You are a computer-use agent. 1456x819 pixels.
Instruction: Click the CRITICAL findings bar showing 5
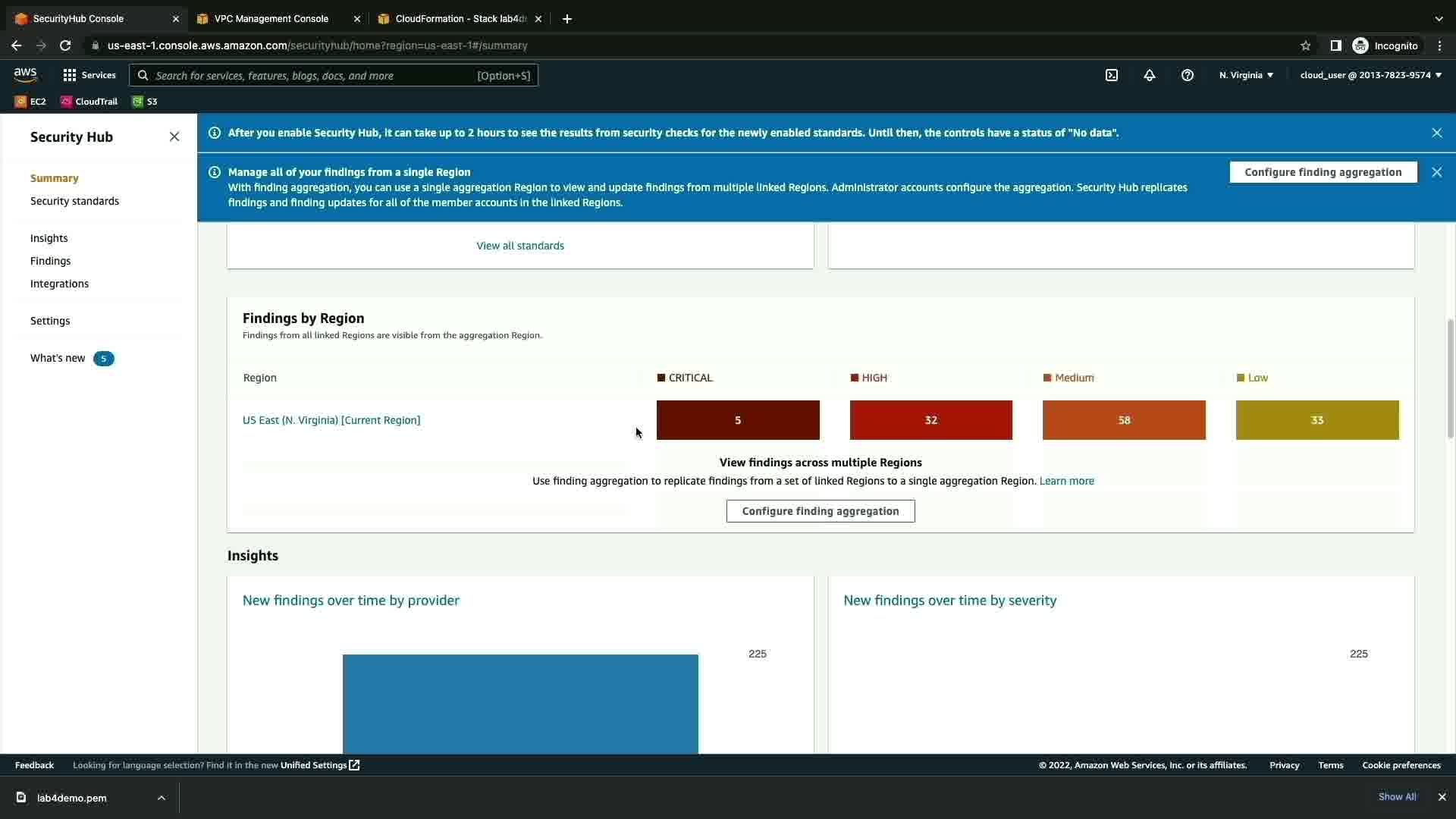pyautogui.click(x=737, y=420)
